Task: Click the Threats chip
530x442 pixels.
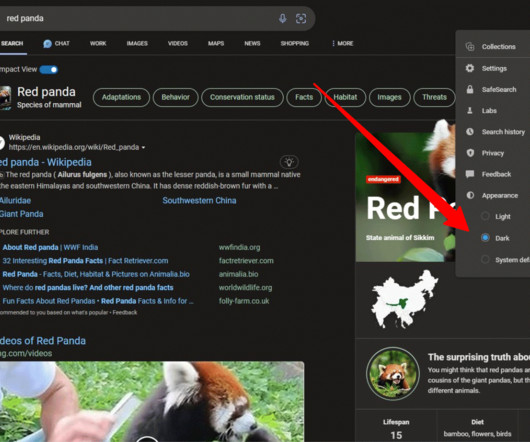Action: click(434, 97)
